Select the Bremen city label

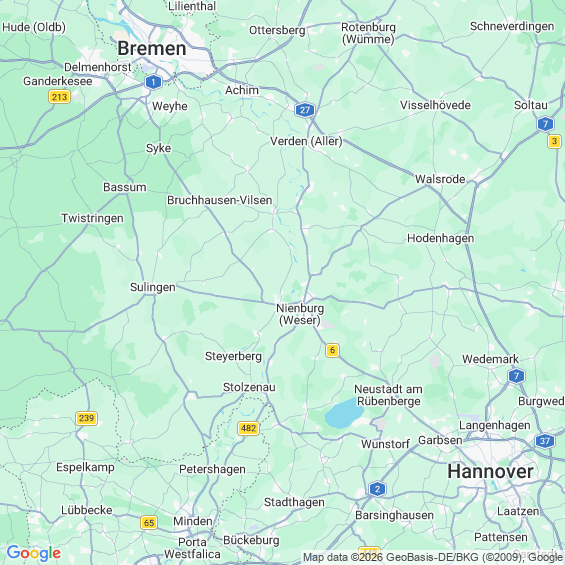coord(152,48)
